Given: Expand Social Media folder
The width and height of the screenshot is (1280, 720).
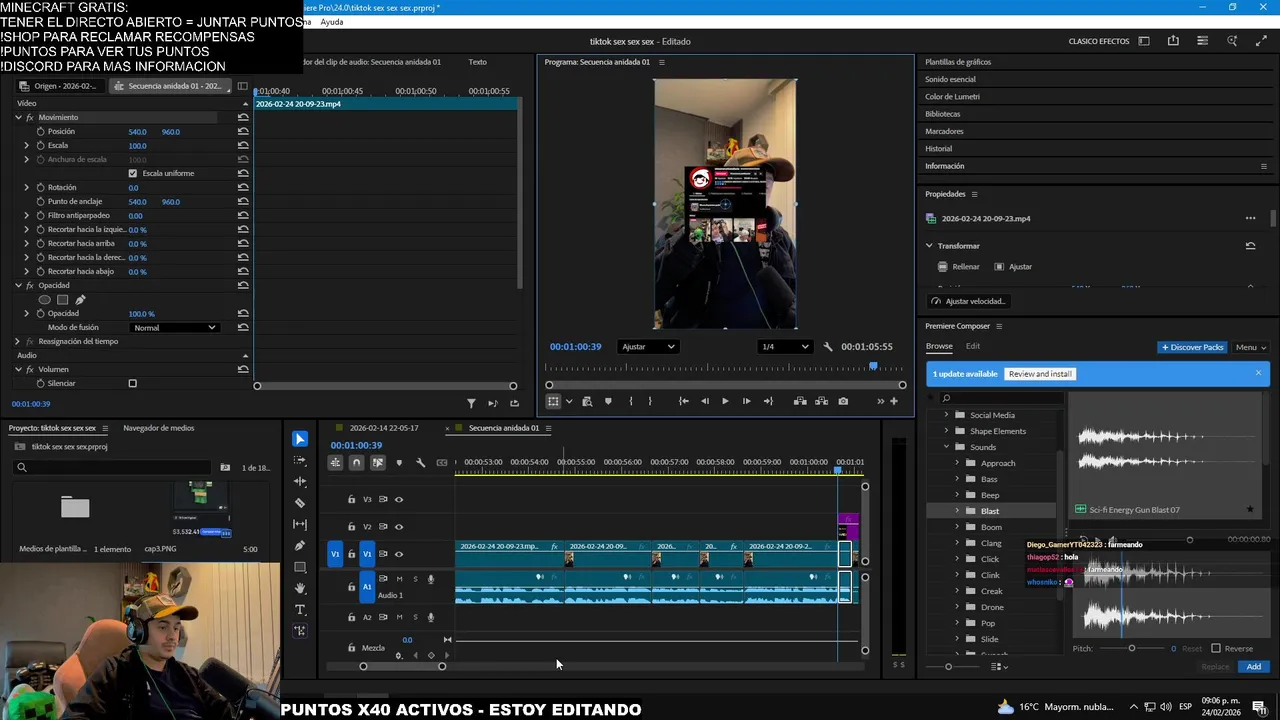Looking at the screenshot, I should pyautogui.click(x=947, y=415).
